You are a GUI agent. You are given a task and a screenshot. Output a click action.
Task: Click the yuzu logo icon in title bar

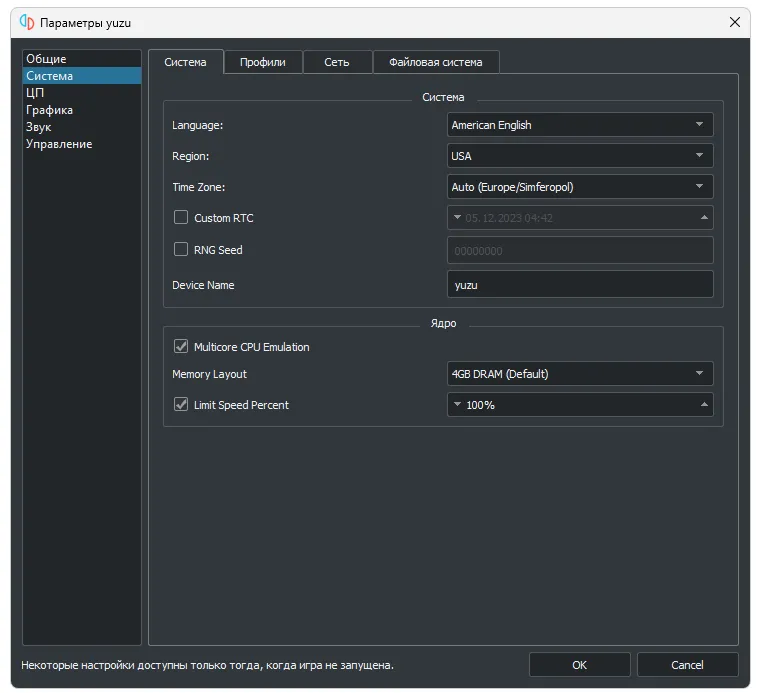(27, 22)
